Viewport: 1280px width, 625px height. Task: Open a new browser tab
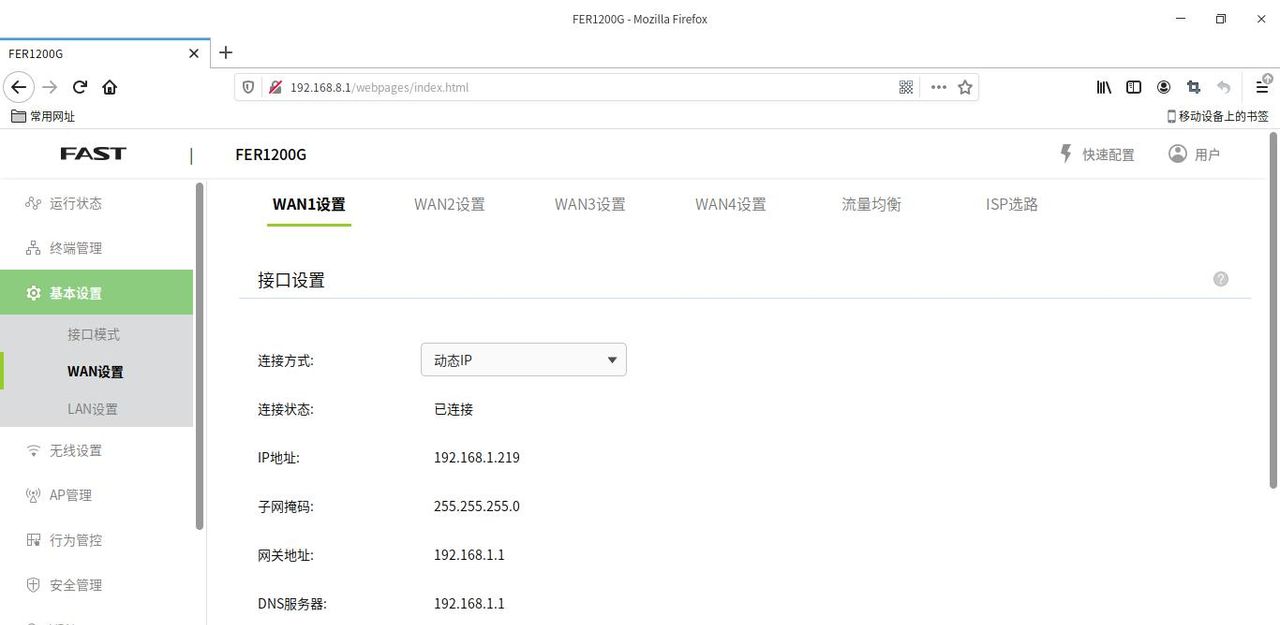[x=226, y=52]
